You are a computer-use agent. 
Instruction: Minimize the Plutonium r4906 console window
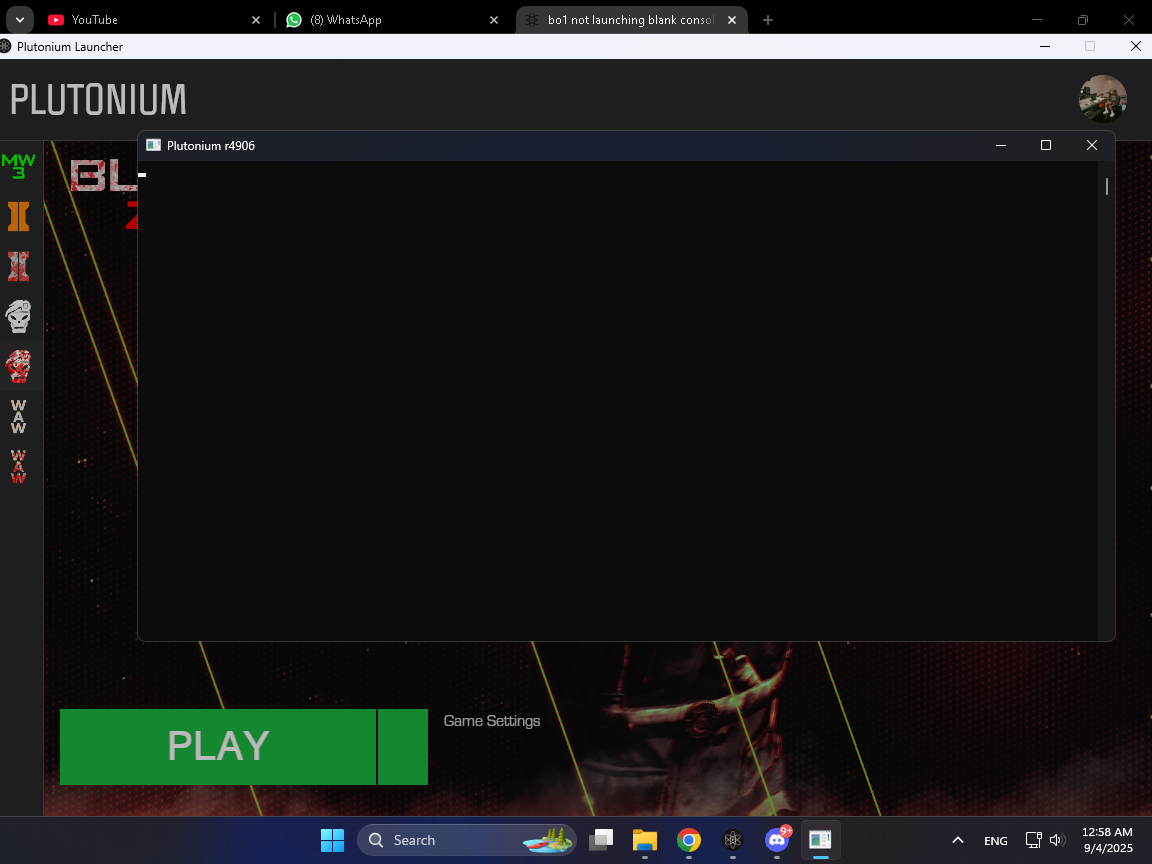1001,145
